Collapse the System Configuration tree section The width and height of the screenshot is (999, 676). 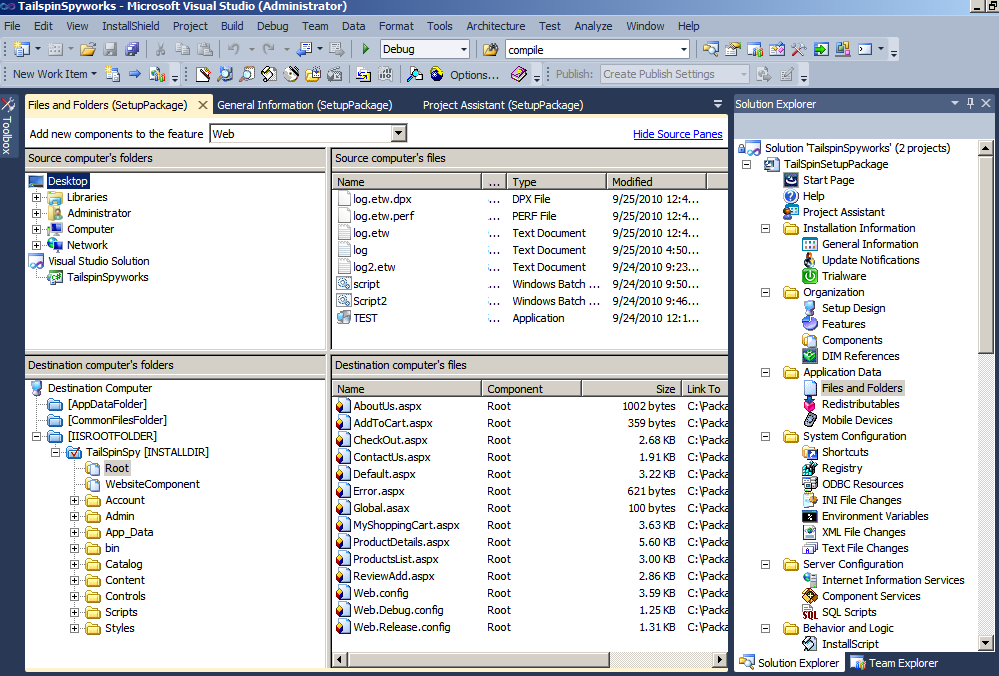coord(765,436)
